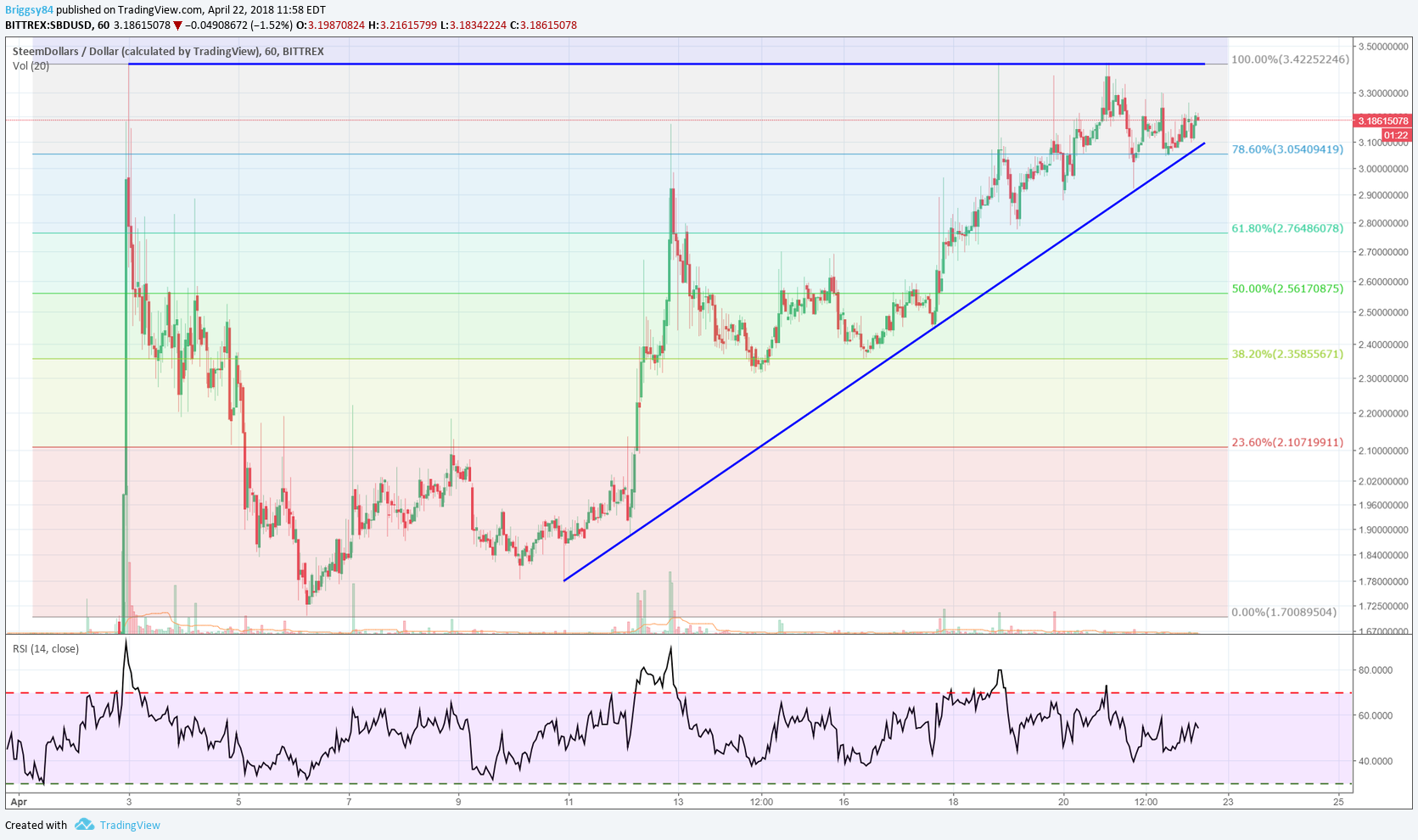Select the 61.80%(2.76486078) Fibonacci label

1287,228
